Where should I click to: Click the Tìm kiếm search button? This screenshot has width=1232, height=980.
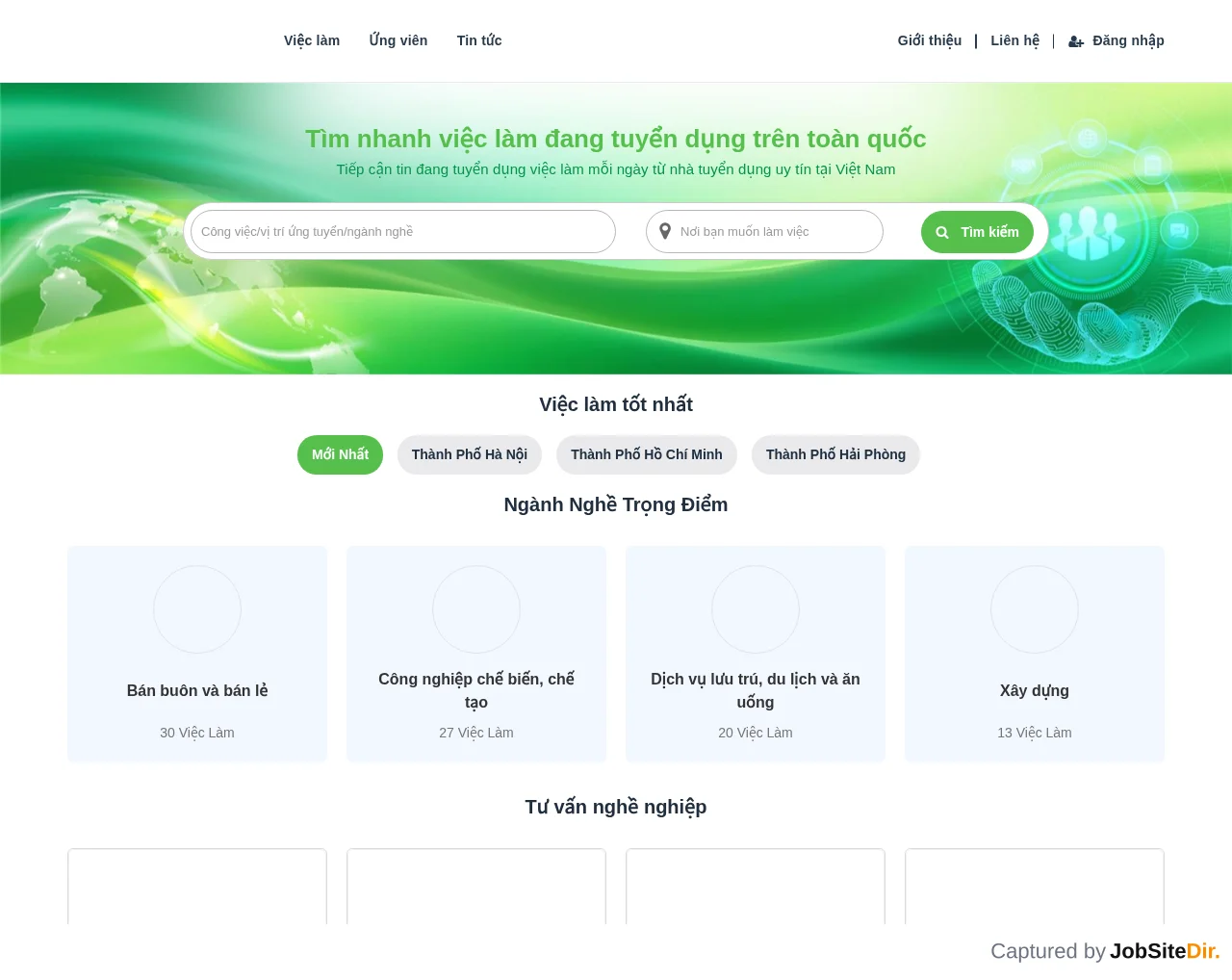point(977,232)
